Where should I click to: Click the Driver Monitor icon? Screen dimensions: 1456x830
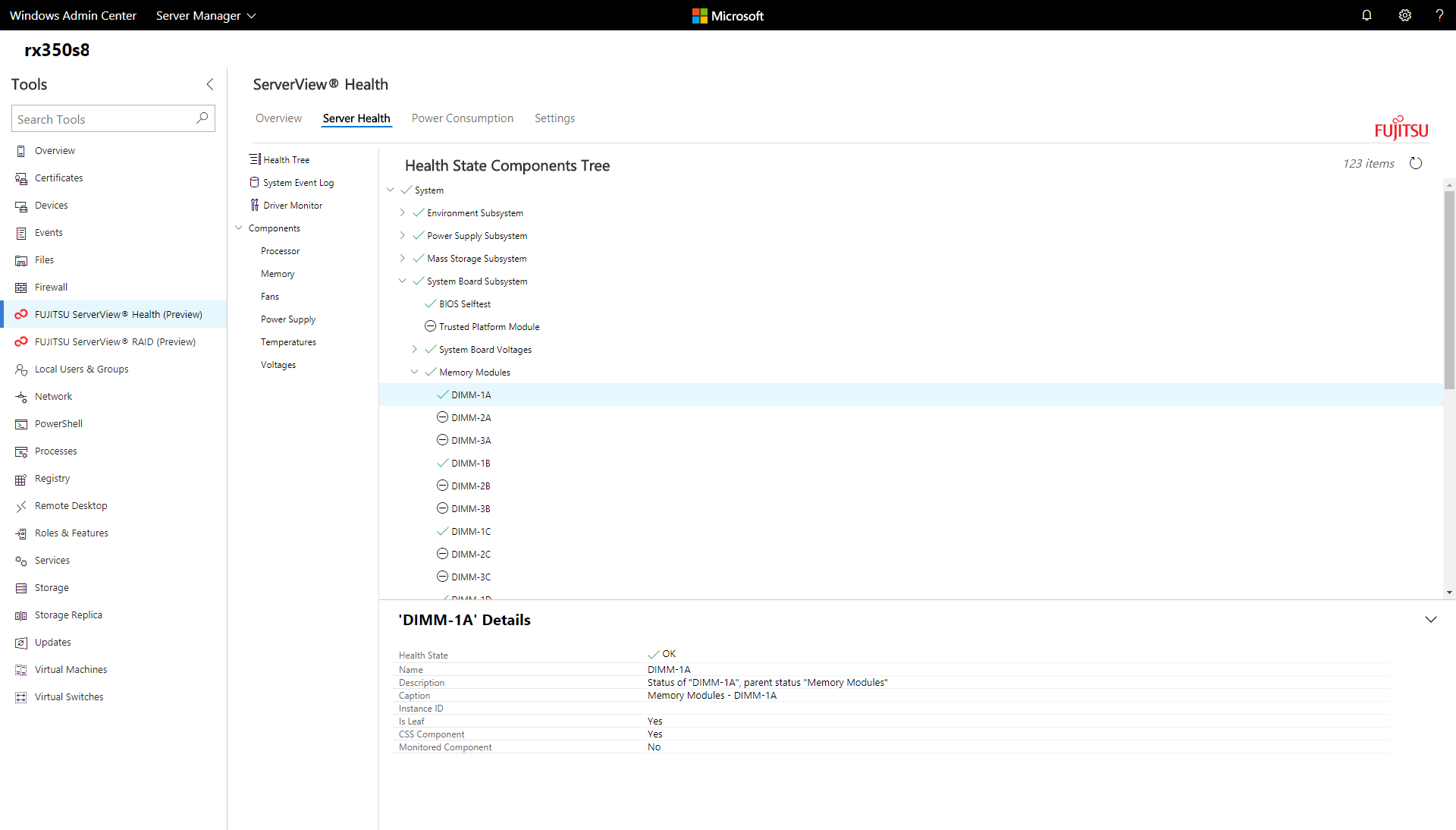pyautogui.click(x=254, y=205)
